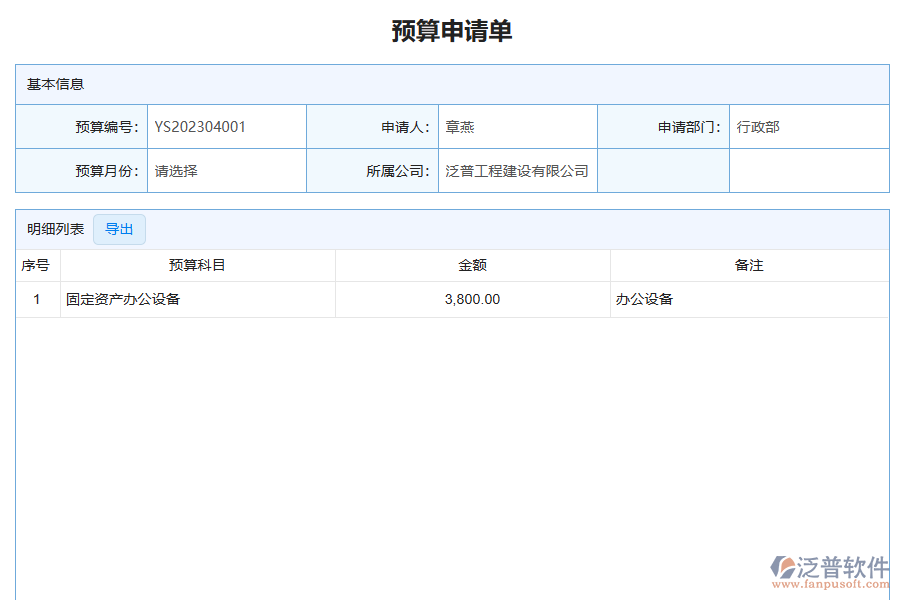The height and width of the screenshot is (600, 900).
Task: Switch to the 明细列表 section
Action: (x=54, y=229)
